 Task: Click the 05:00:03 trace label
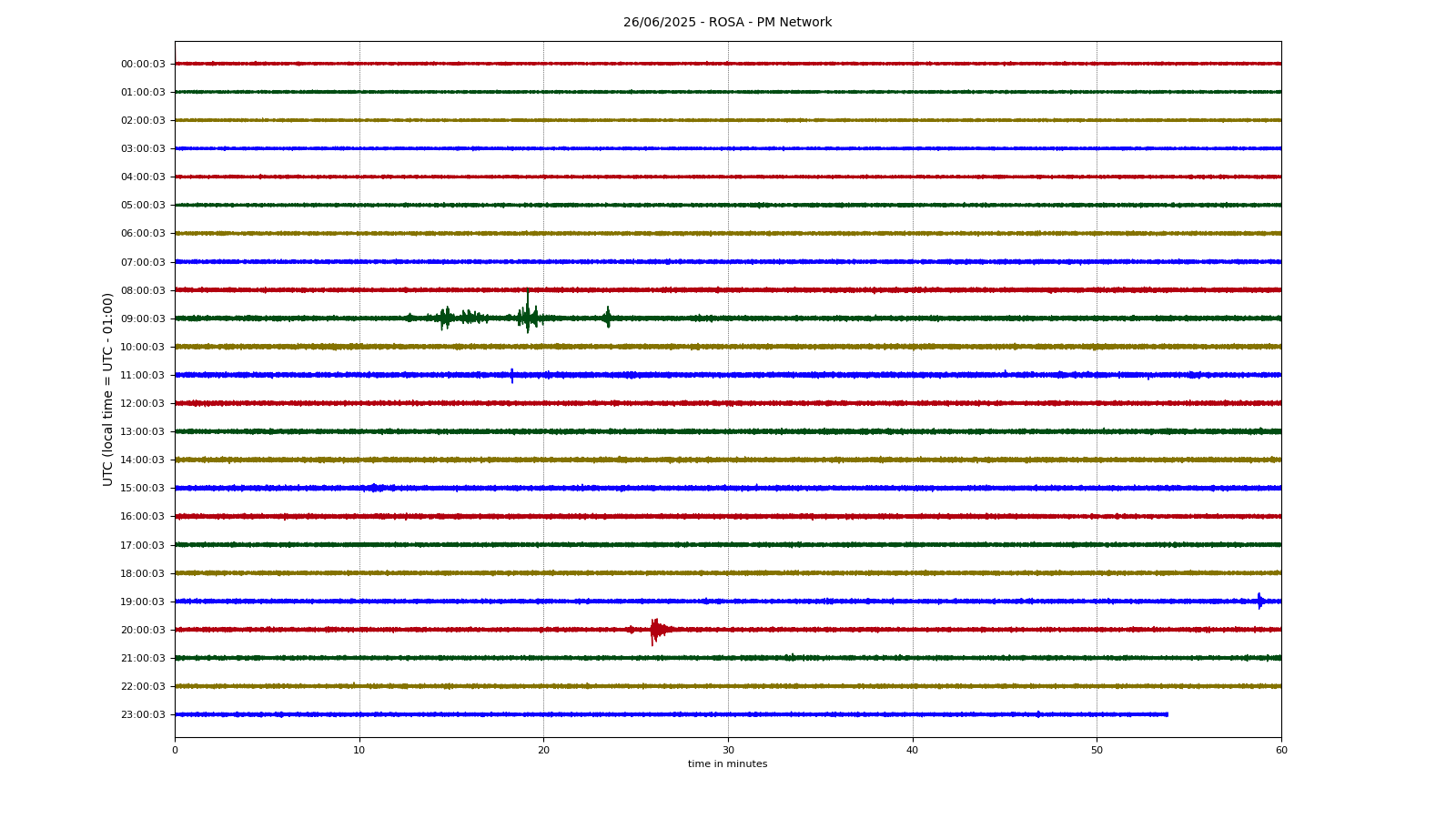[143, 205]
